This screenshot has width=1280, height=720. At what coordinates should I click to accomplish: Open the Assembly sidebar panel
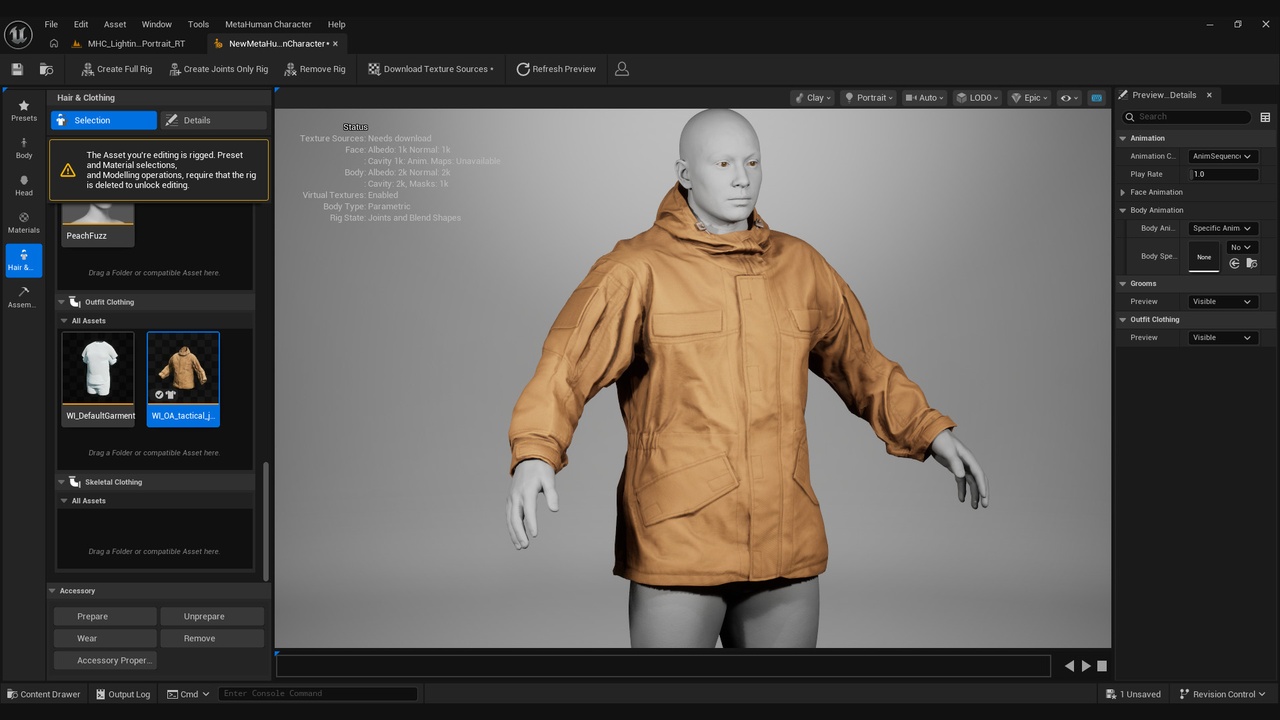tap(24, 297)
